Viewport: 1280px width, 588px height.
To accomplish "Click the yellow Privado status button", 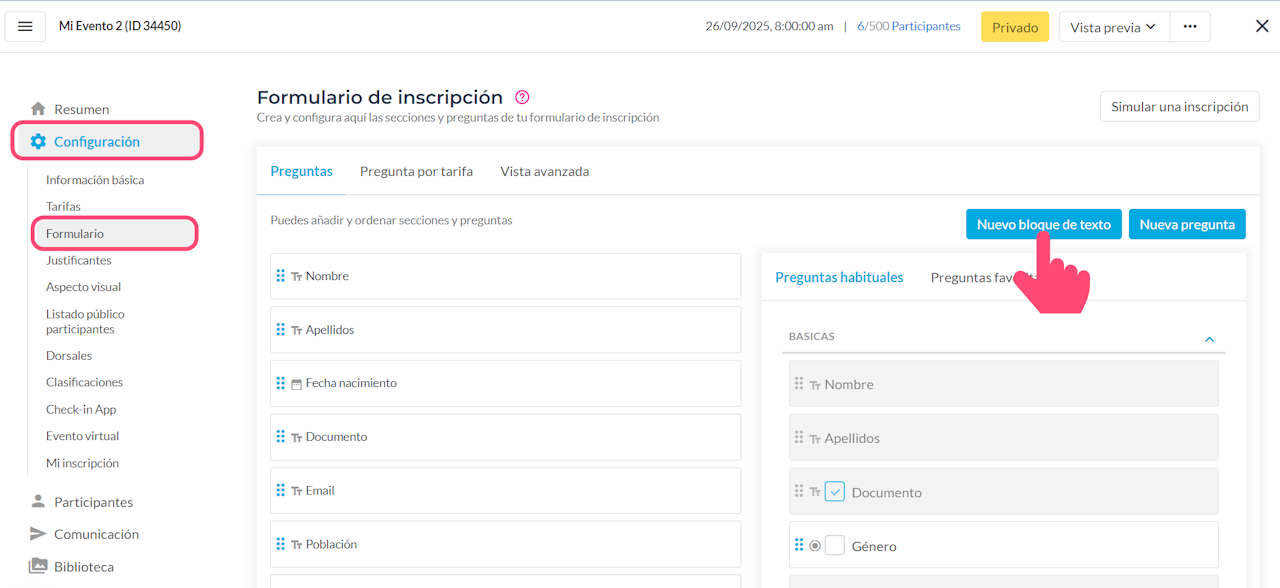I will pos(1015,27).
